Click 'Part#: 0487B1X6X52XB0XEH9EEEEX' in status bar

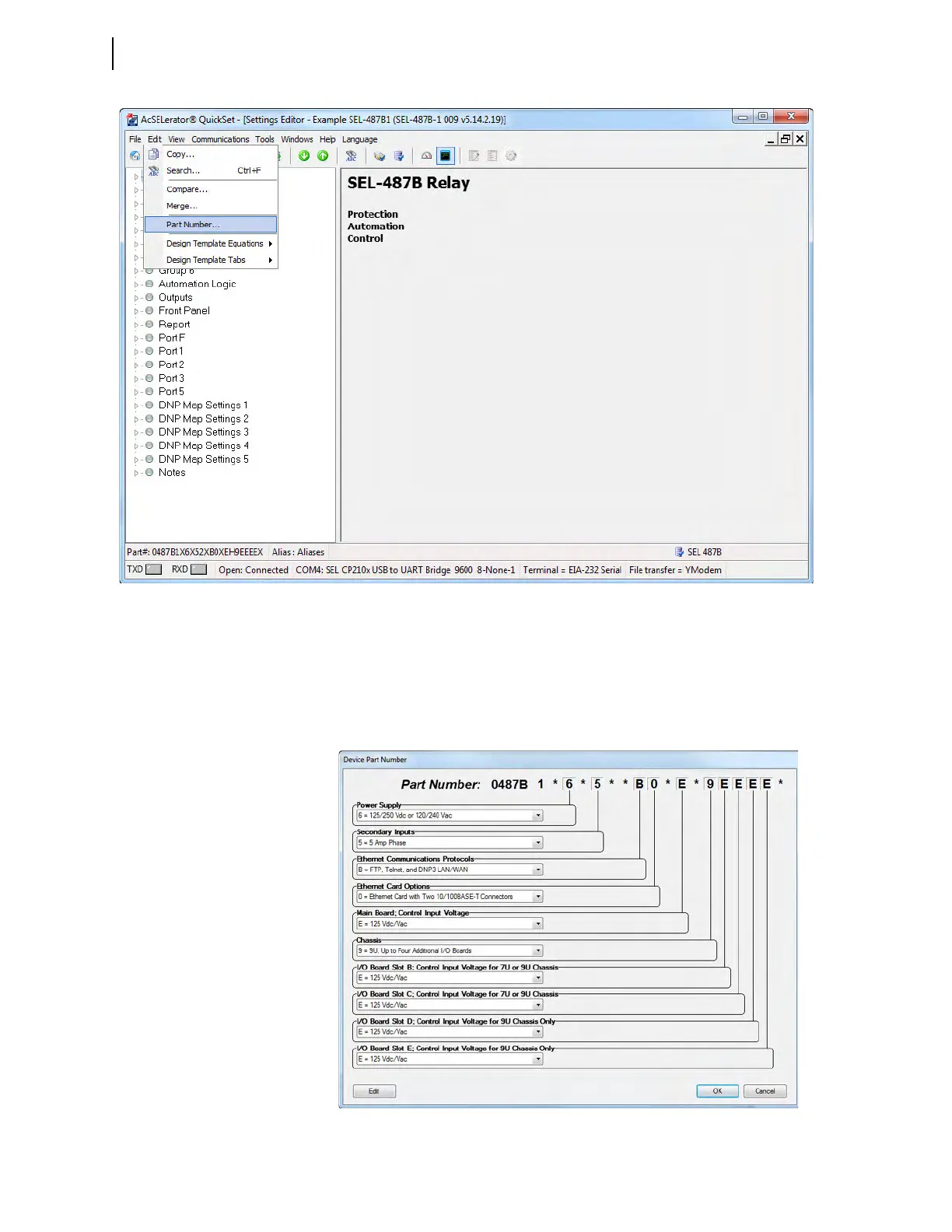[x=195, y=552]
